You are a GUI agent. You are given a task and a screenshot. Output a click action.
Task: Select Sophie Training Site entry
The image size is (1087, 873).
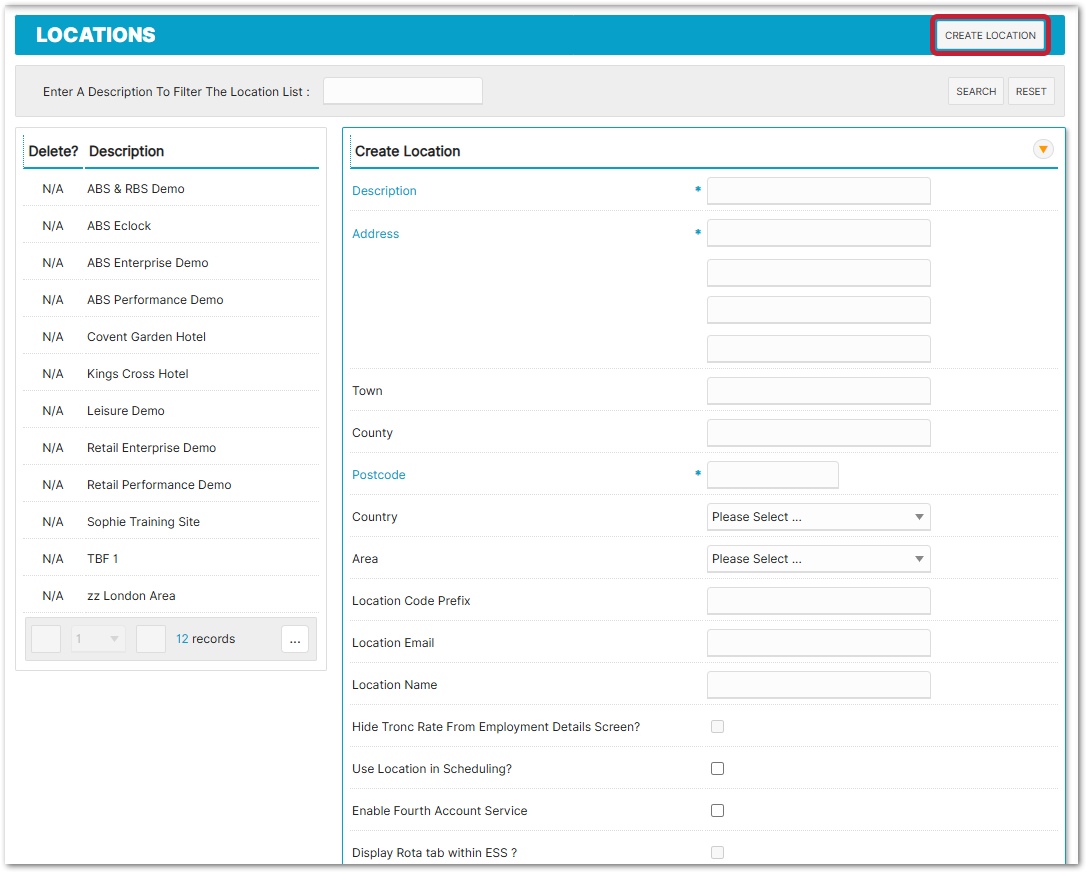143,522
